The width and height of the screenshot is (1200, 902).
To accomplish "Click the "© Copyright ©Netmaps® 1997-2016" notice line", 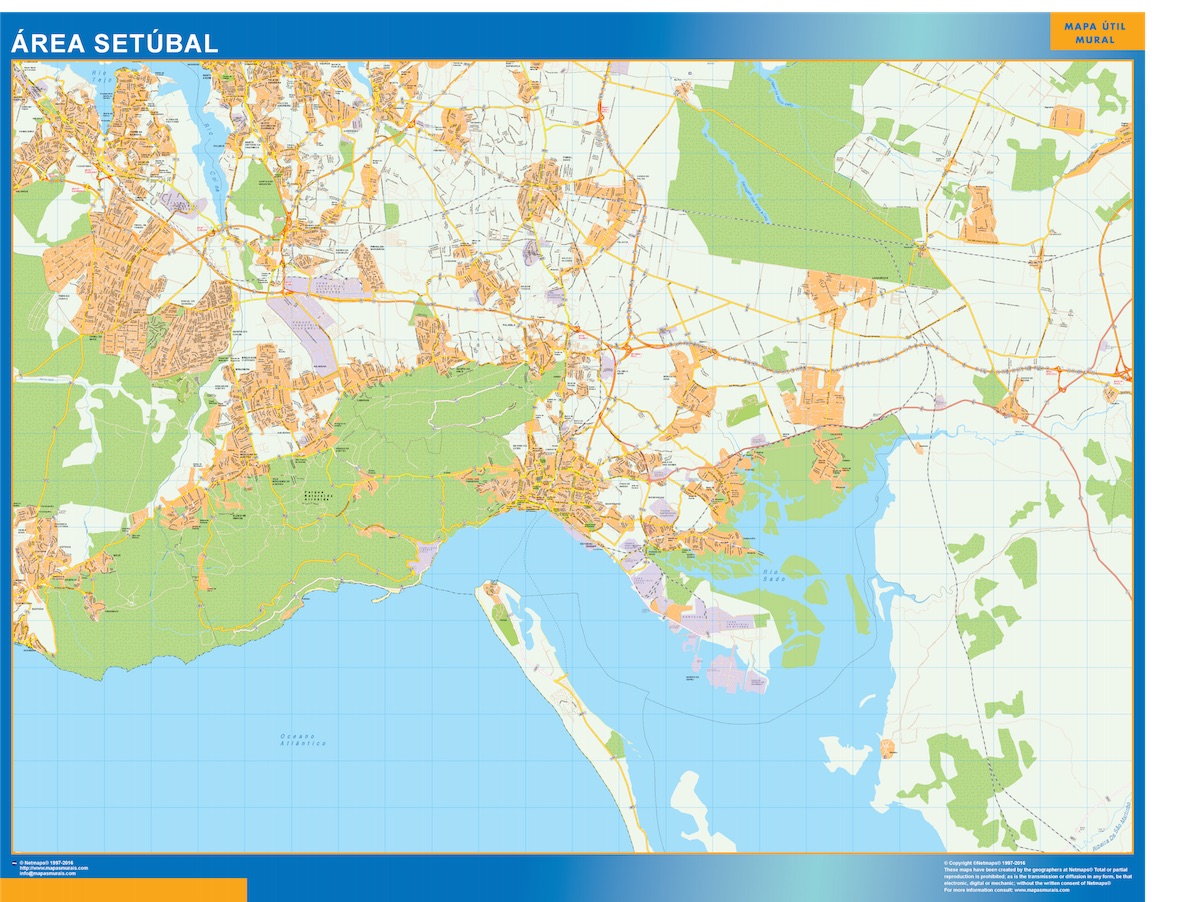I will [985, 862].
